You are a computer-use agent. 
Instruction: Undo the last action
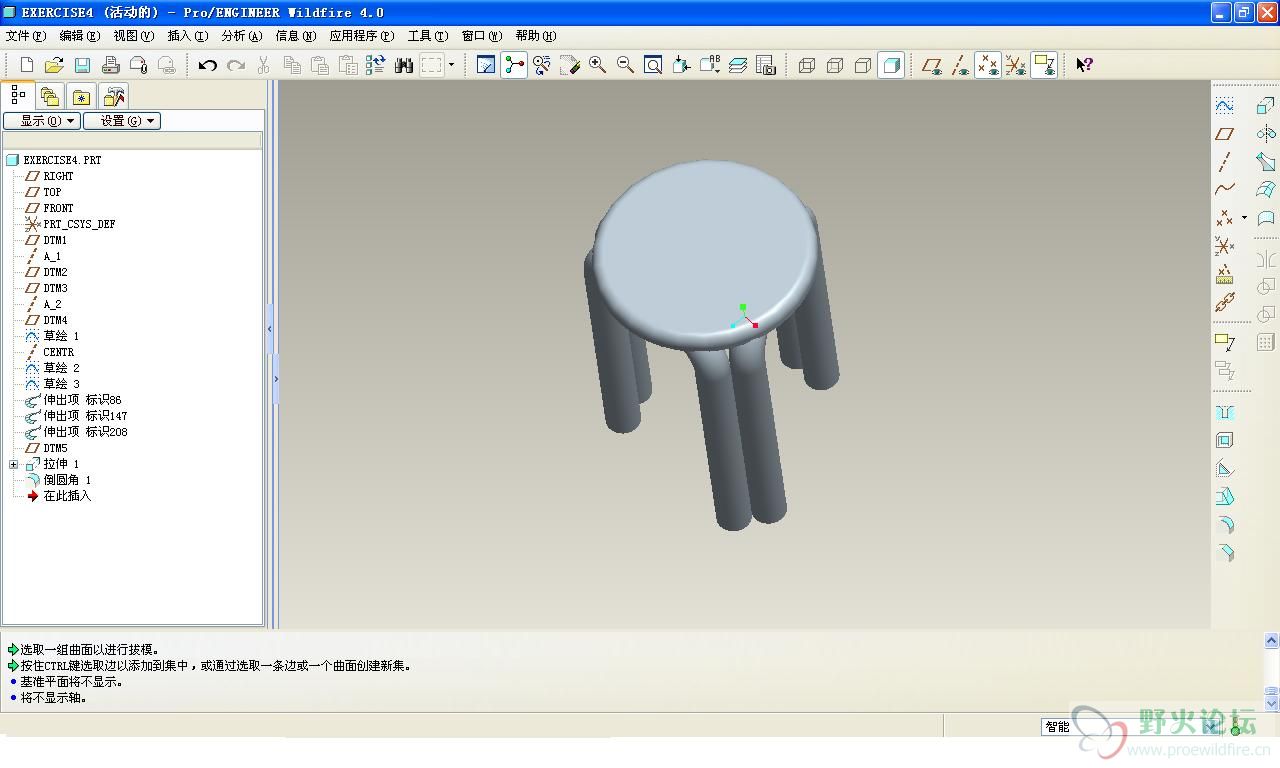(x=208, y=65)
